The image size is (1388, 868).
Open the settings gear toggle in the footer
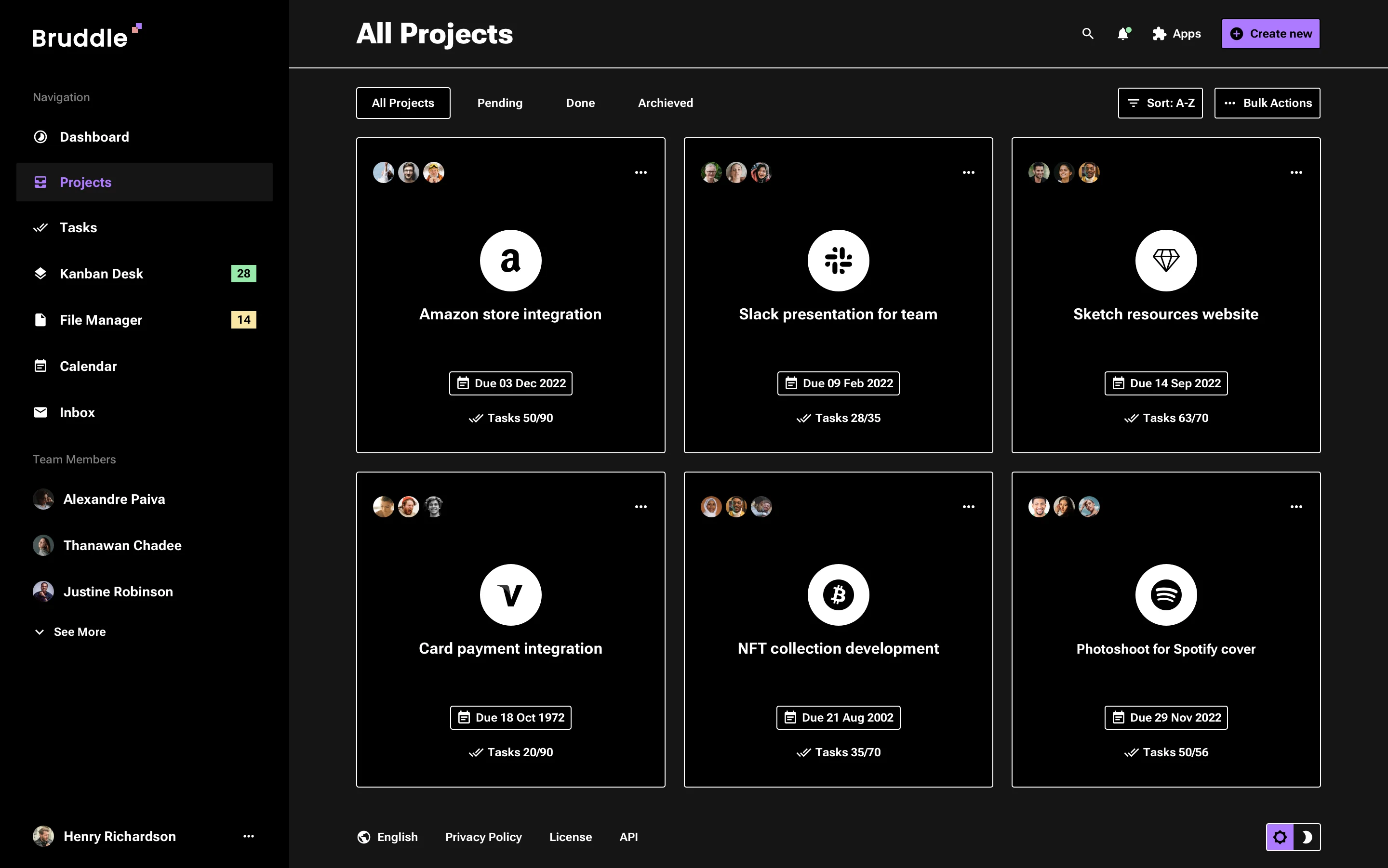(1281, 836)
